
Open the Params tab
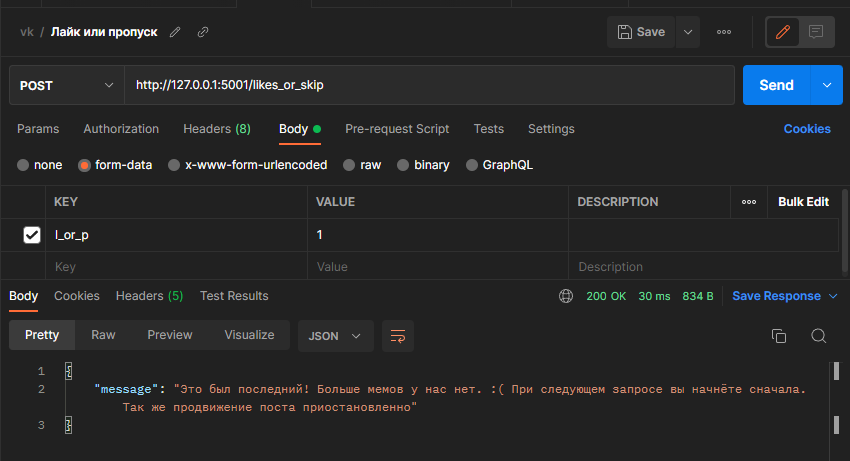pos(38,129)
